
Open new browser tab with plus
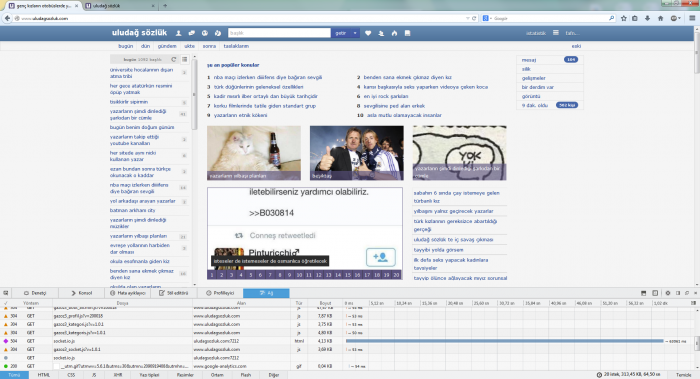165,6
